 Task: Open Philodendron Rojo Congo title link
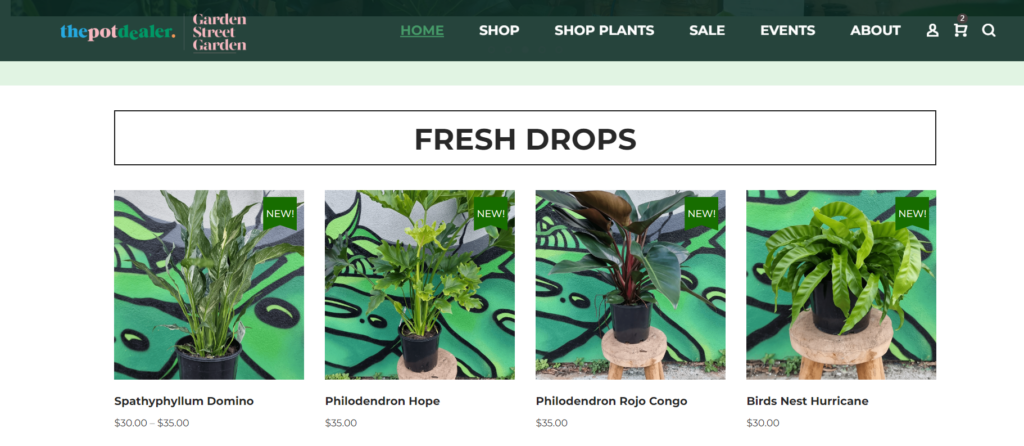[x=611, y=401]
